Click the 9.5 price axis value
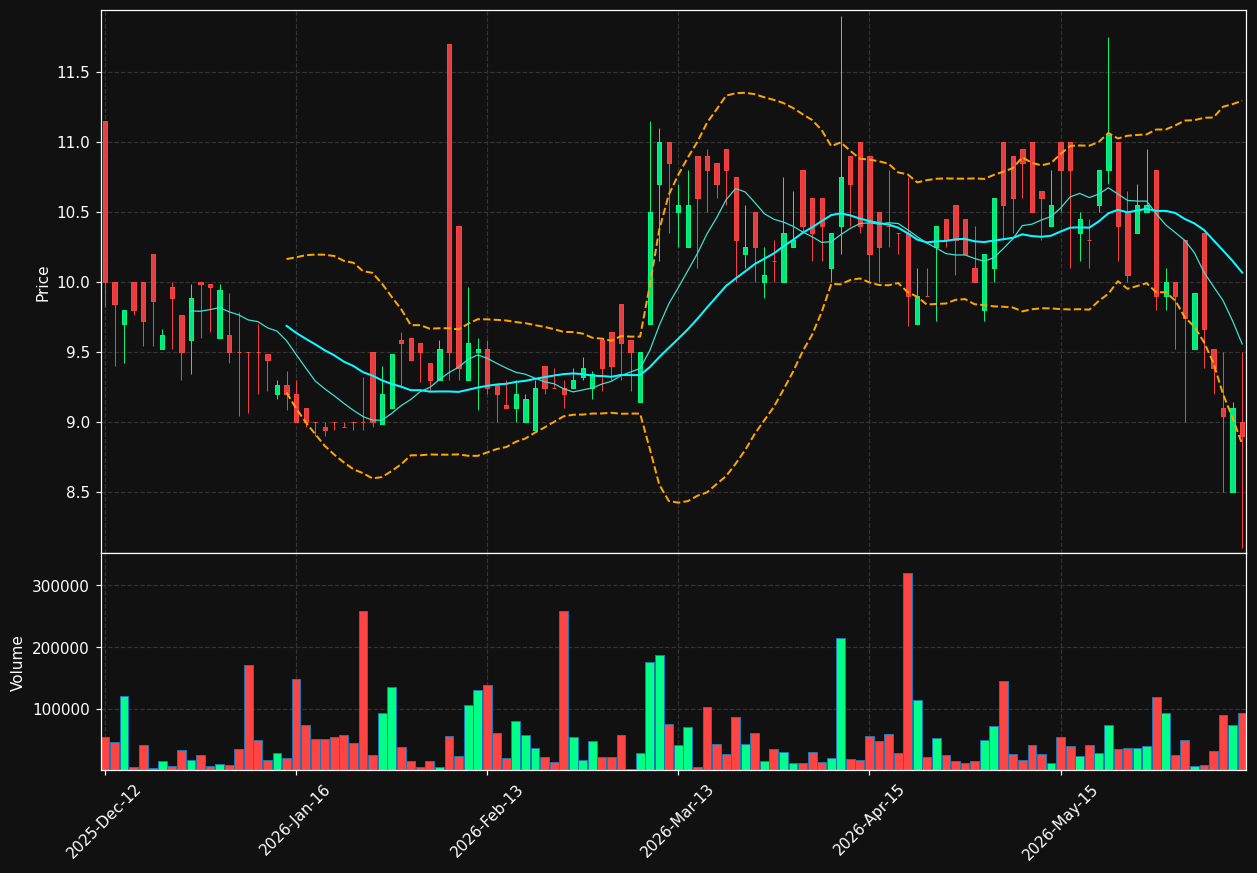The height and width of the screenshot is (873, 1257). click(x=77, y=353)
